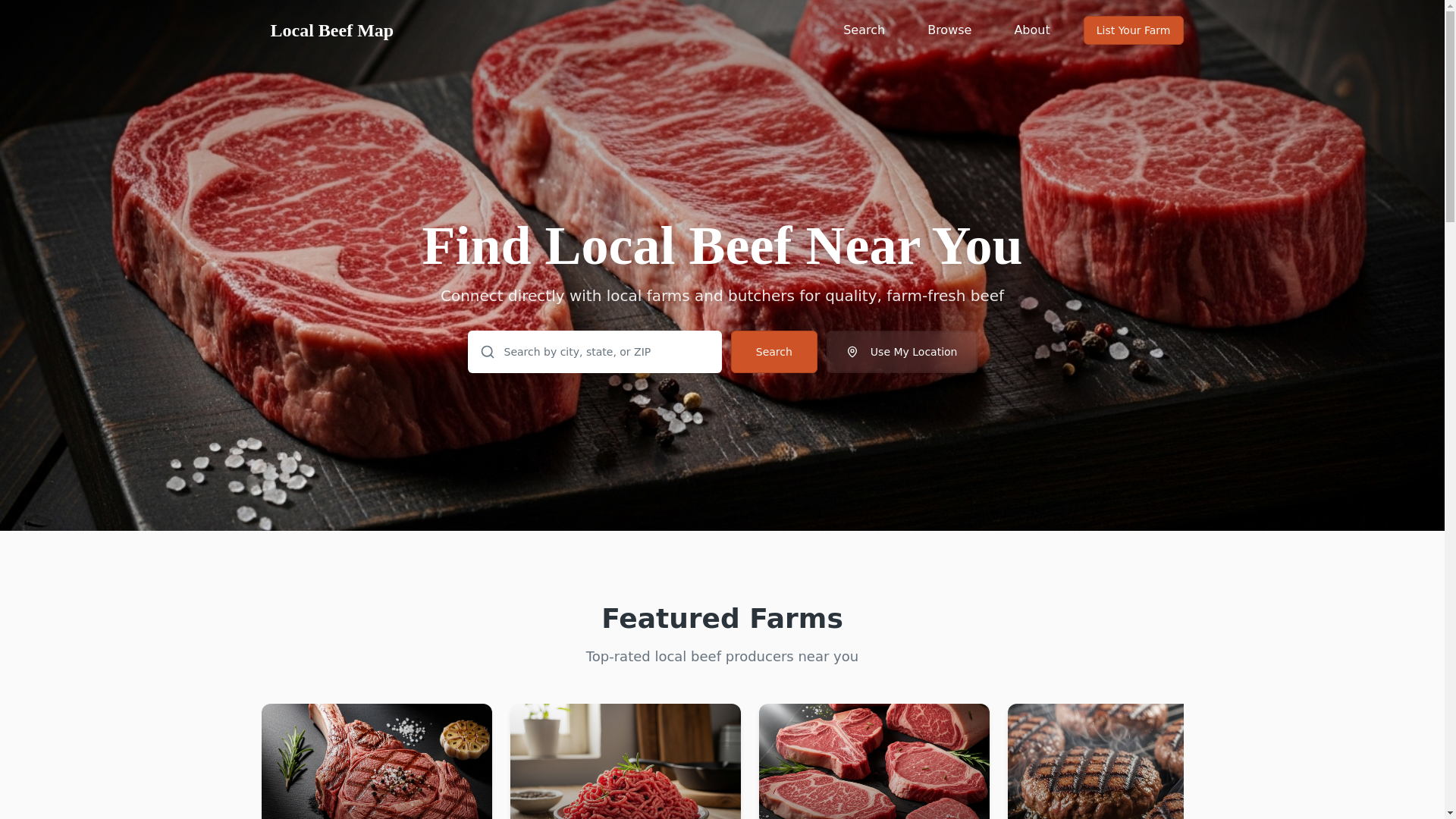1456x819 pixels.
Task: Click the Featured Farms heading
Action: point(722,619)
